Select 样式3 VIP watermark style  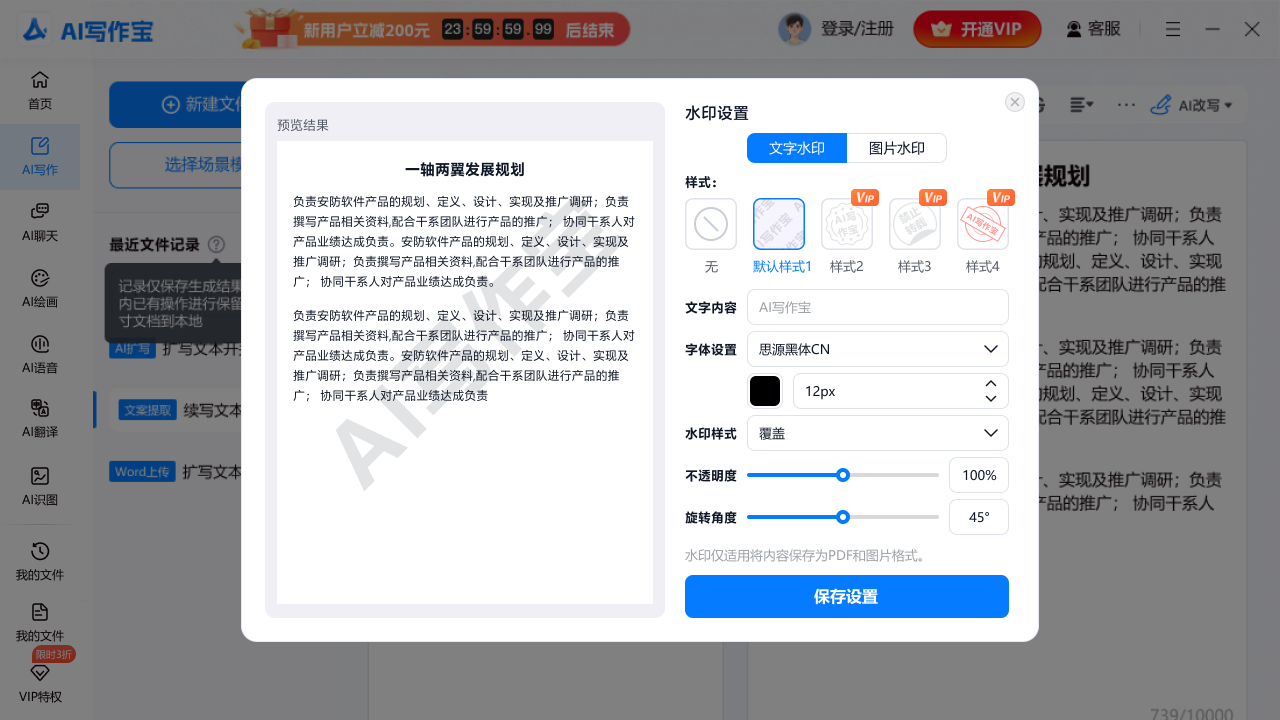[x=915, y=224]
